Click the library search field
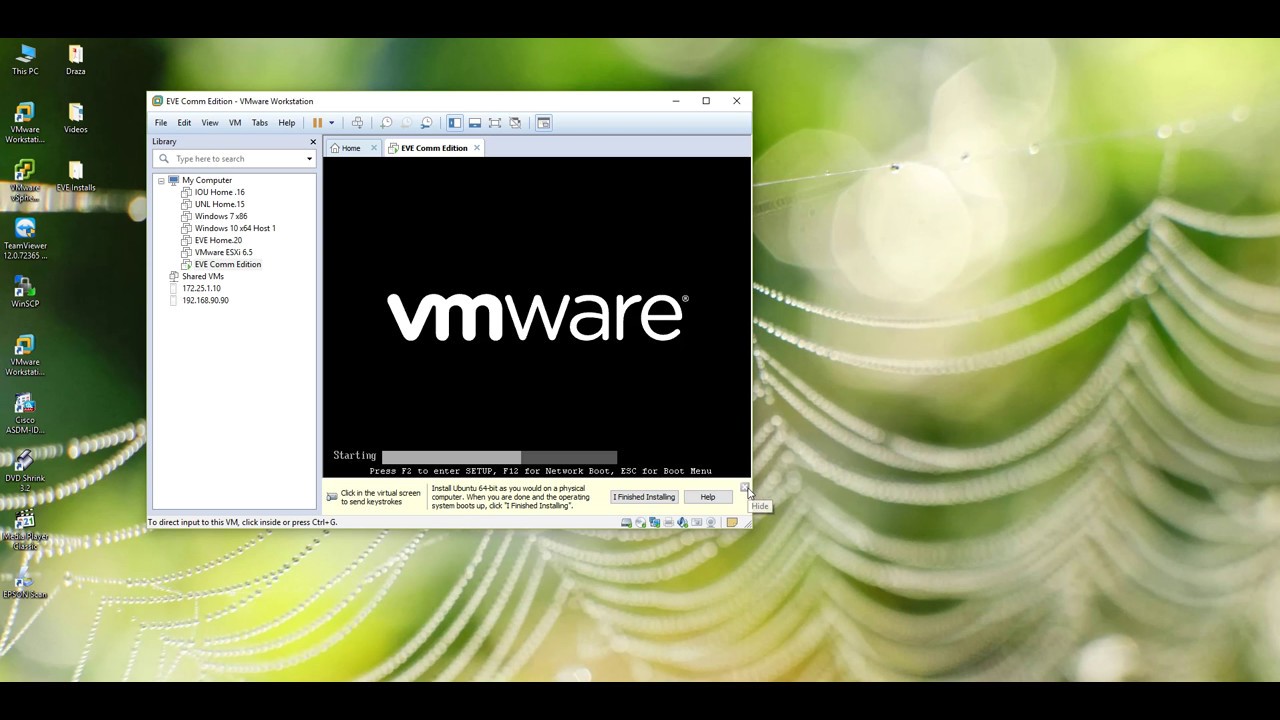Image resolution: width=1280 pixels, height=720 pixels. click(x=235, y=159)
